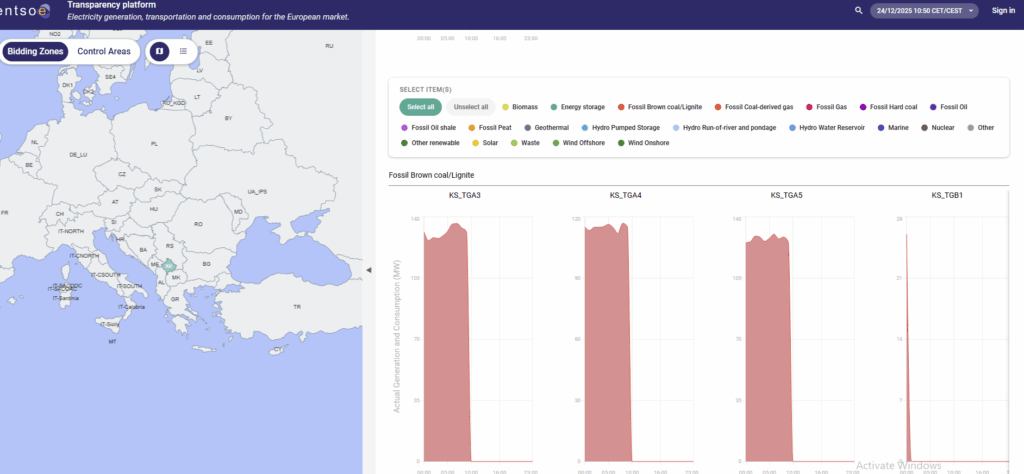Select the Control Areas tab
This screenshot has height=474, width=1024.
pos(104,51)
